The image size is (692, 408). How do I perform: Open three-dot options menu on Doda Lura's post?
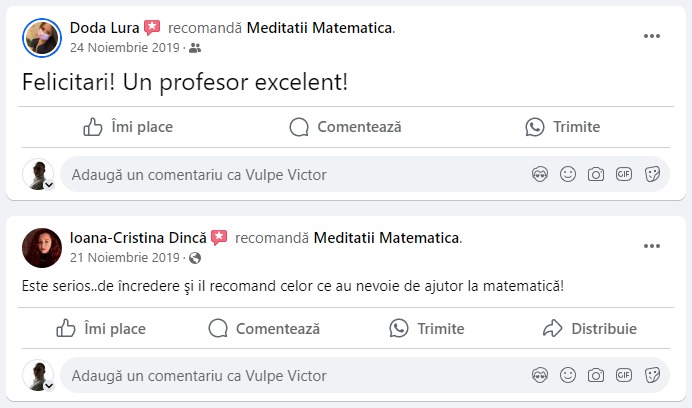pyautogui.click(x=652, y=36)
